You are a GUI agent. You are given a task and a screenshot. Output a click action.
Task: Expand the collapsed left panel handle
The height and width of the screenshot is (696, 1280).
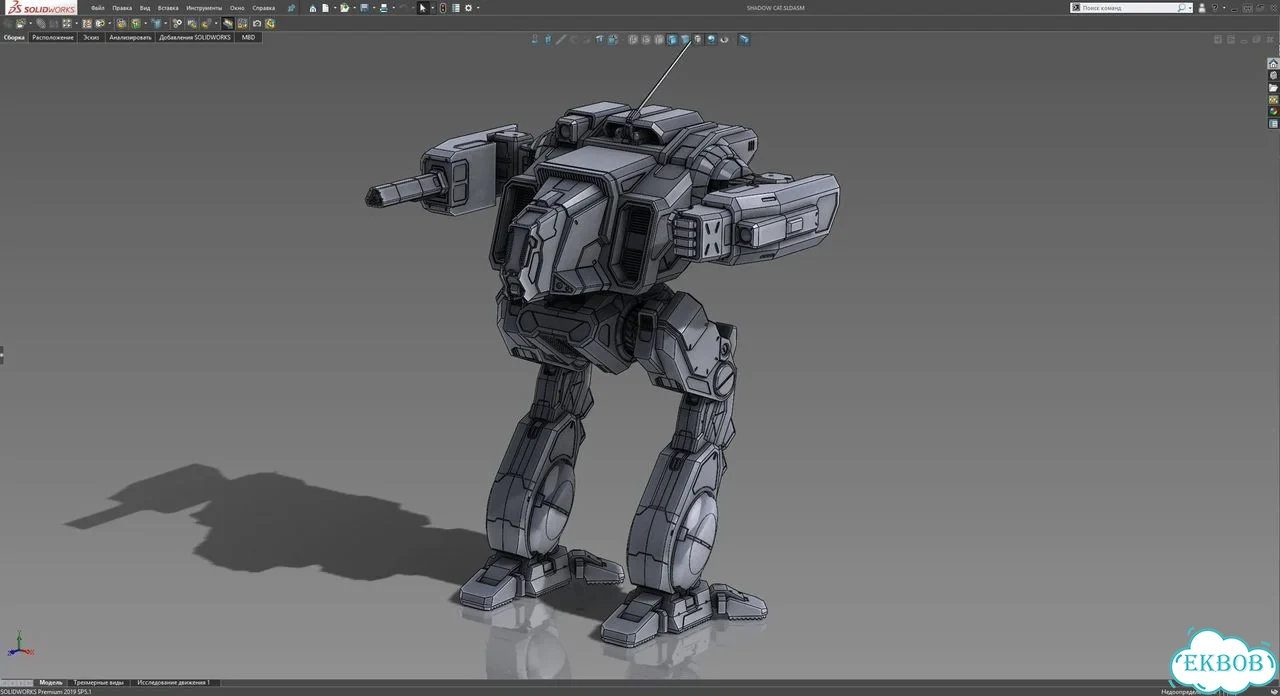tap(2, 354)
